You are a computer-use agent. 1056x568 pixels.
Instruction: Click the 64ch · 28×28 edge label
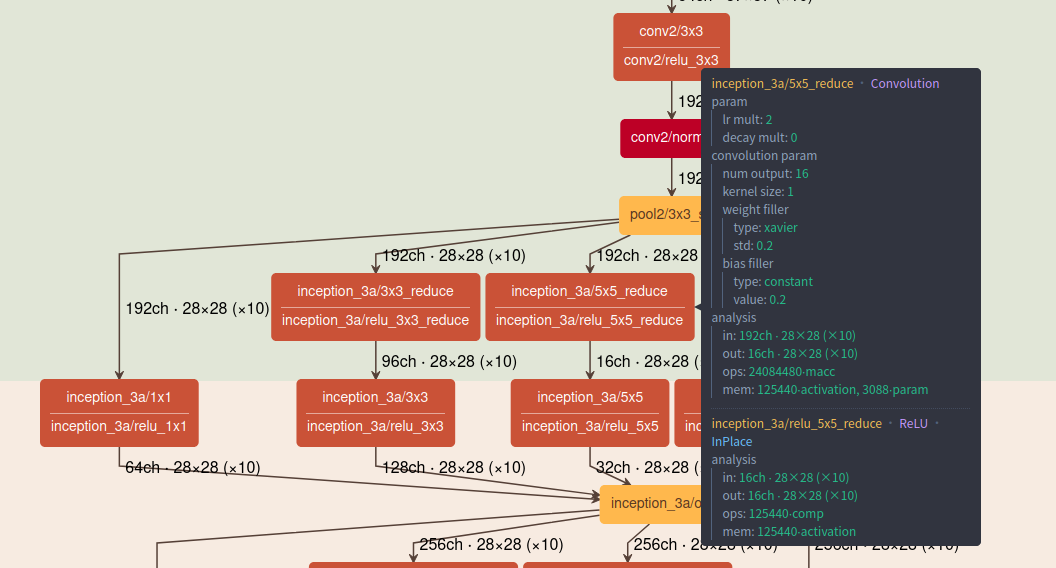coord(192,467)
